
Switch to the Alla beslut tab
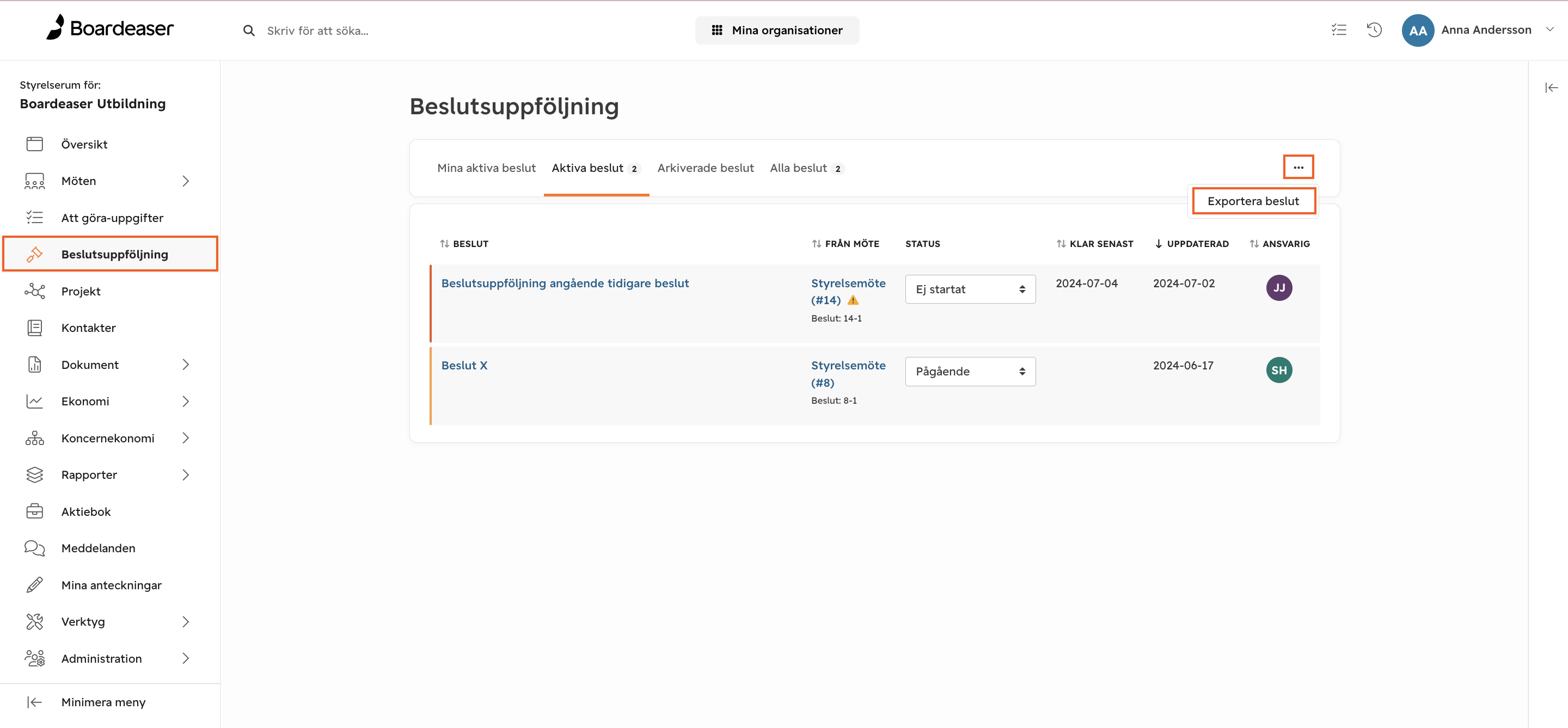click(806, 168)
